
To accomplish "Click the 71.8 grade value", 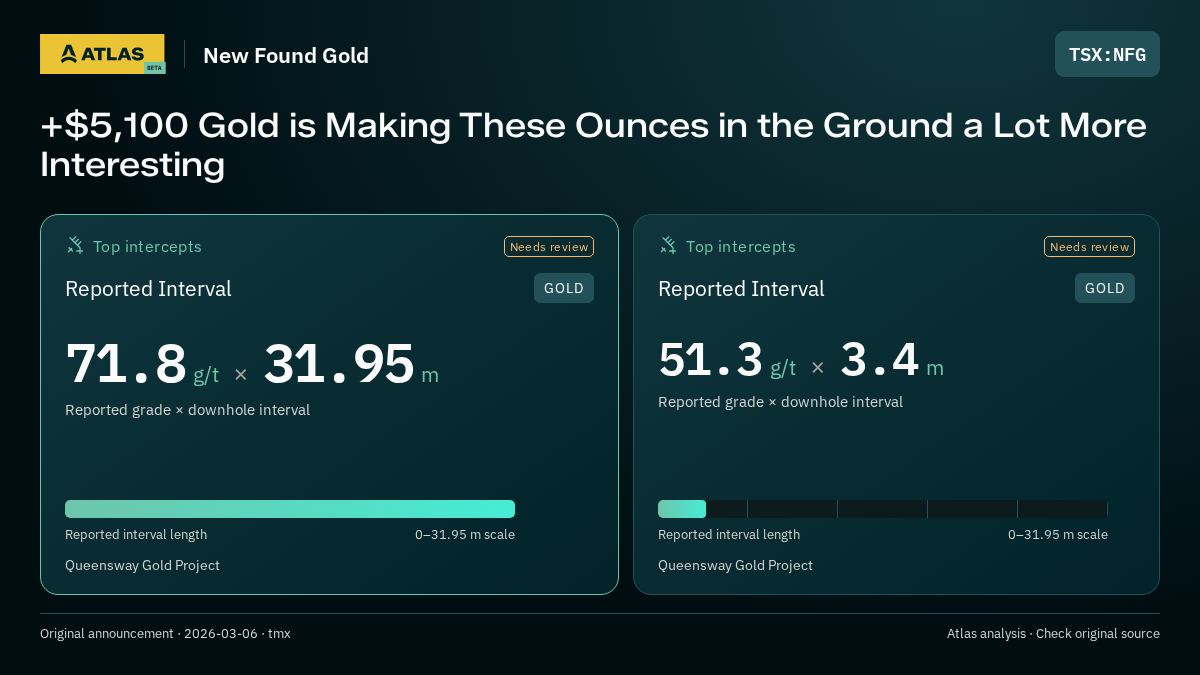I will [126, 363].
